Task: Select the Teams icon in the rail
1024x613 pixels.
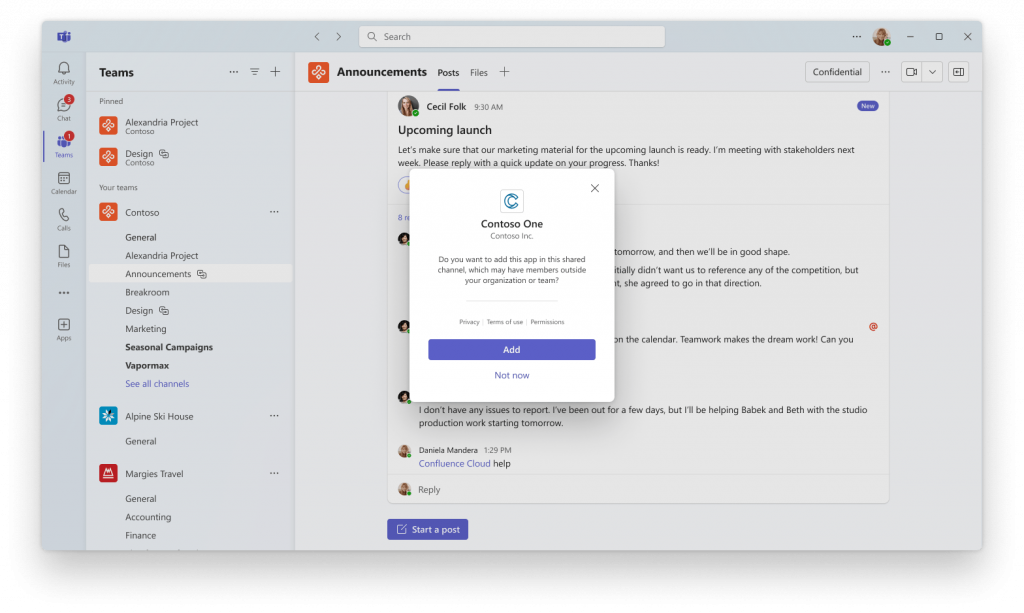Action: [63, 146]
